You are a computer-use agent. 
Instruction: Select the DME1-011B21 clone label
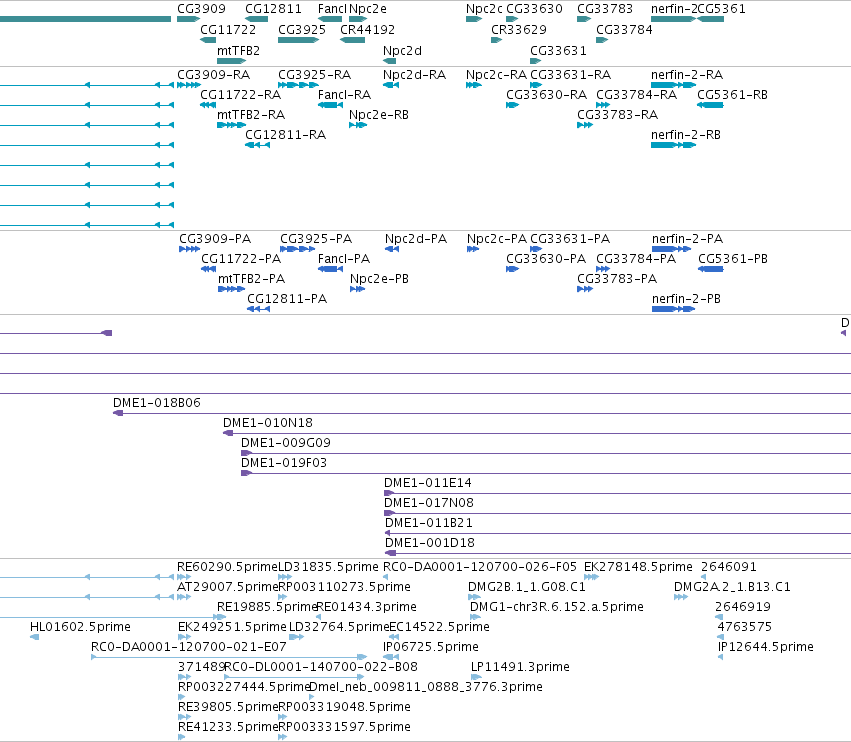(x=429, y=523)
